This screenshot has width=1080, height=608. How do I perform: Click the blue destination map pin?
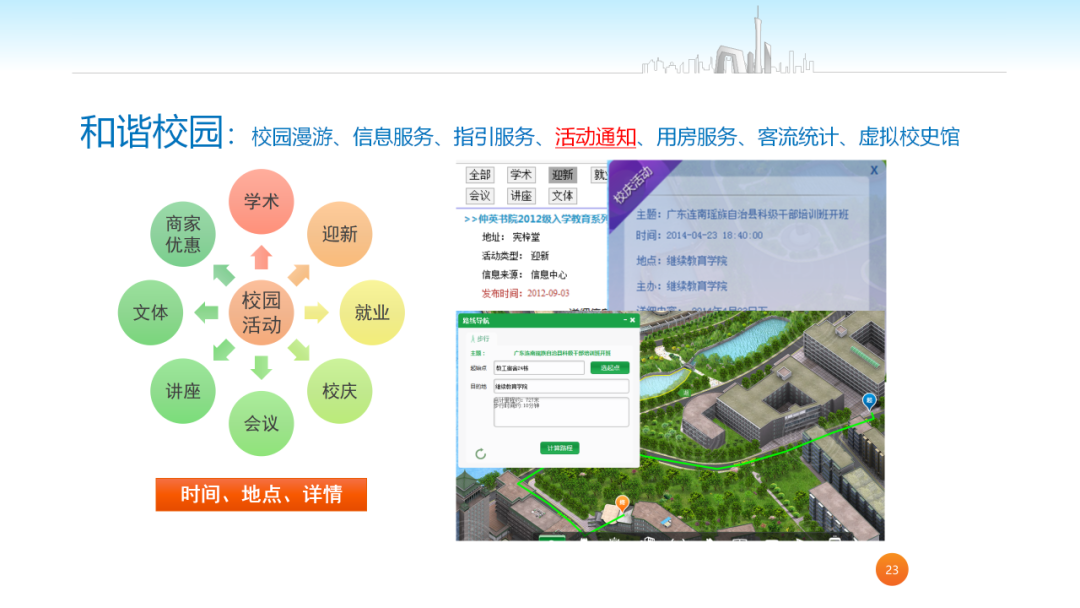pos(869,401)
